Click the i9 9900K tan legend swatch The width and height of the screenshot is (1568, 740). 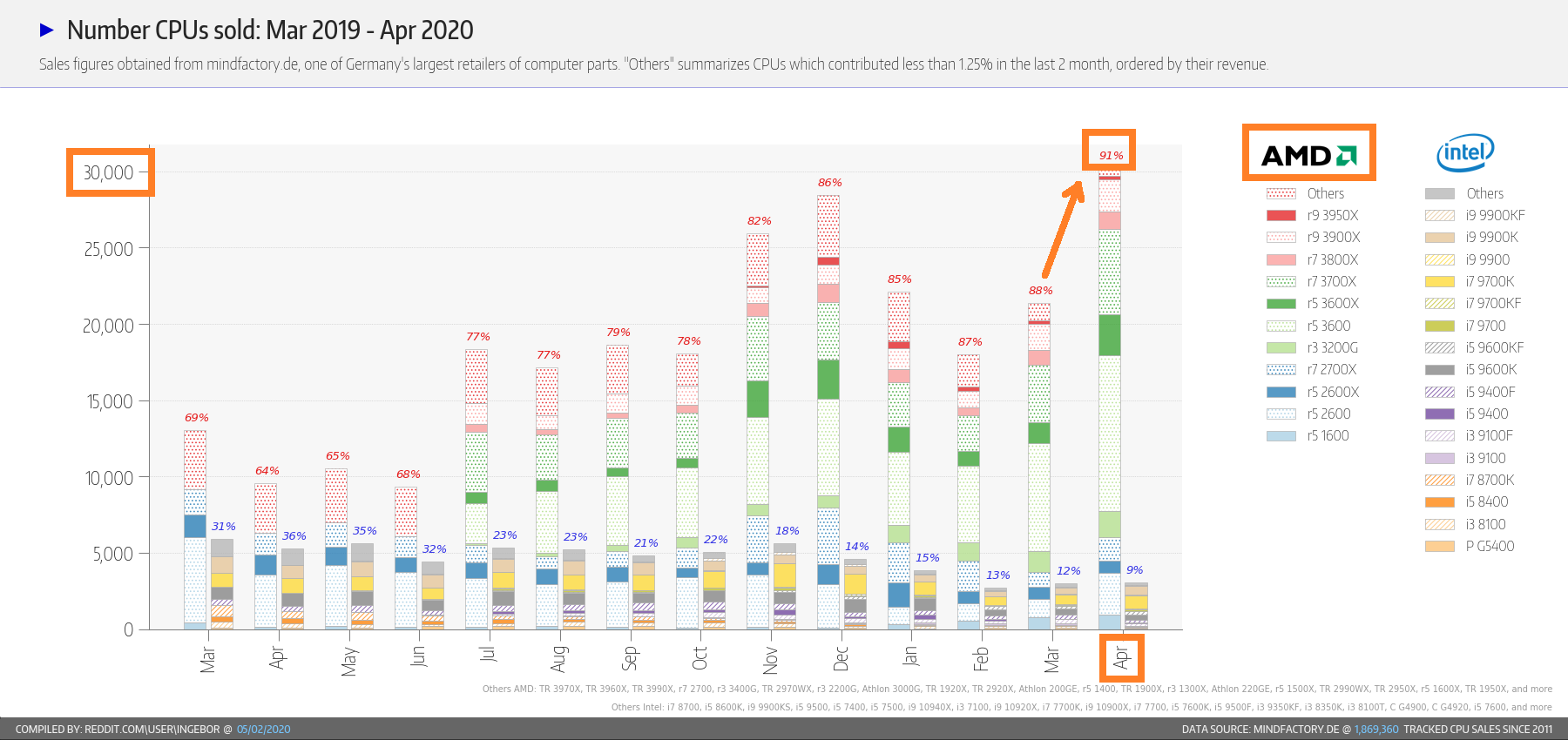[1440, 238]
